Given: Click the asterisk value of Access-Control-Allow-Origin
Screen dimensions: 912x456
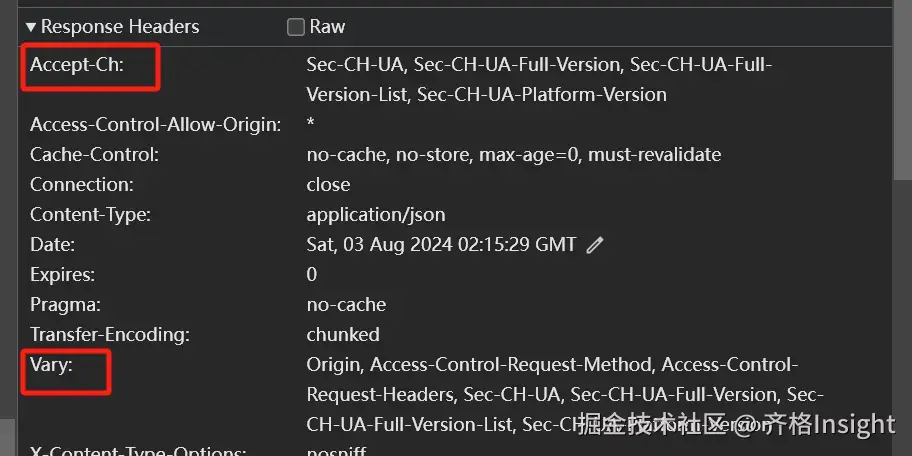Looking at the screenshot, I should point(311,125).
